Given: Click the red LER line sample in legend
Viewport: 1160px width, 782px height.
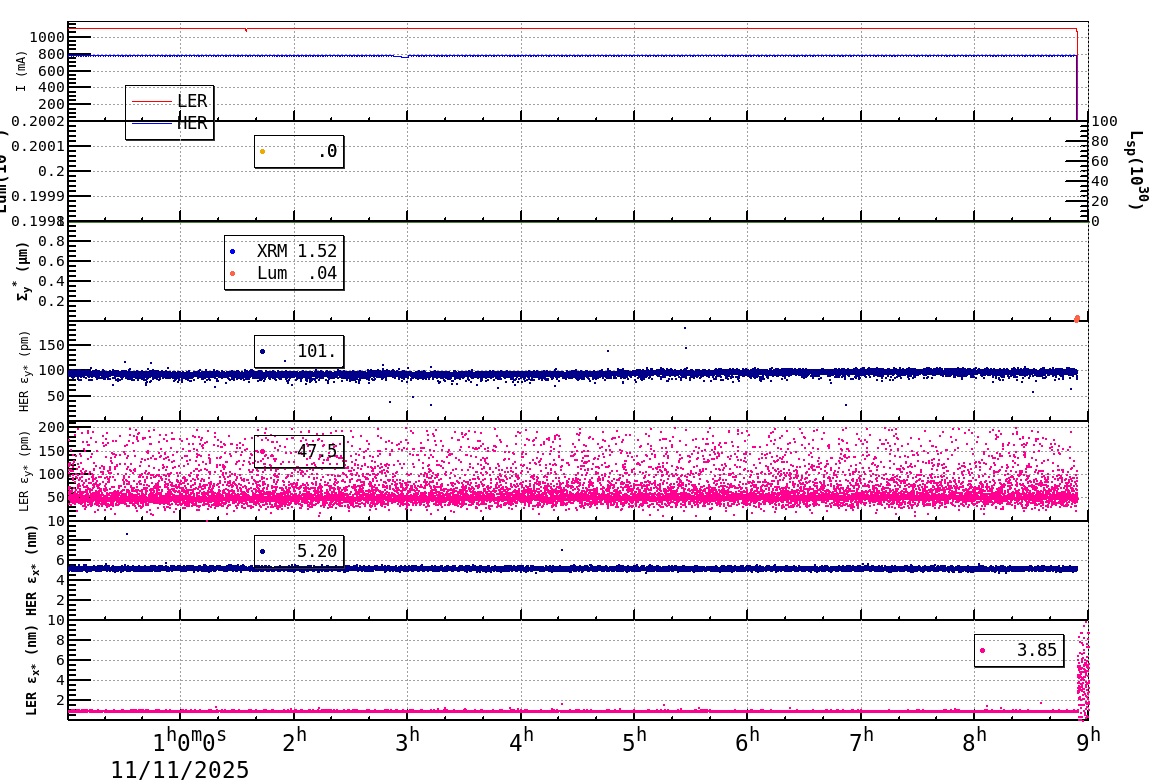Looking at the screenshot, I should 152,101.
